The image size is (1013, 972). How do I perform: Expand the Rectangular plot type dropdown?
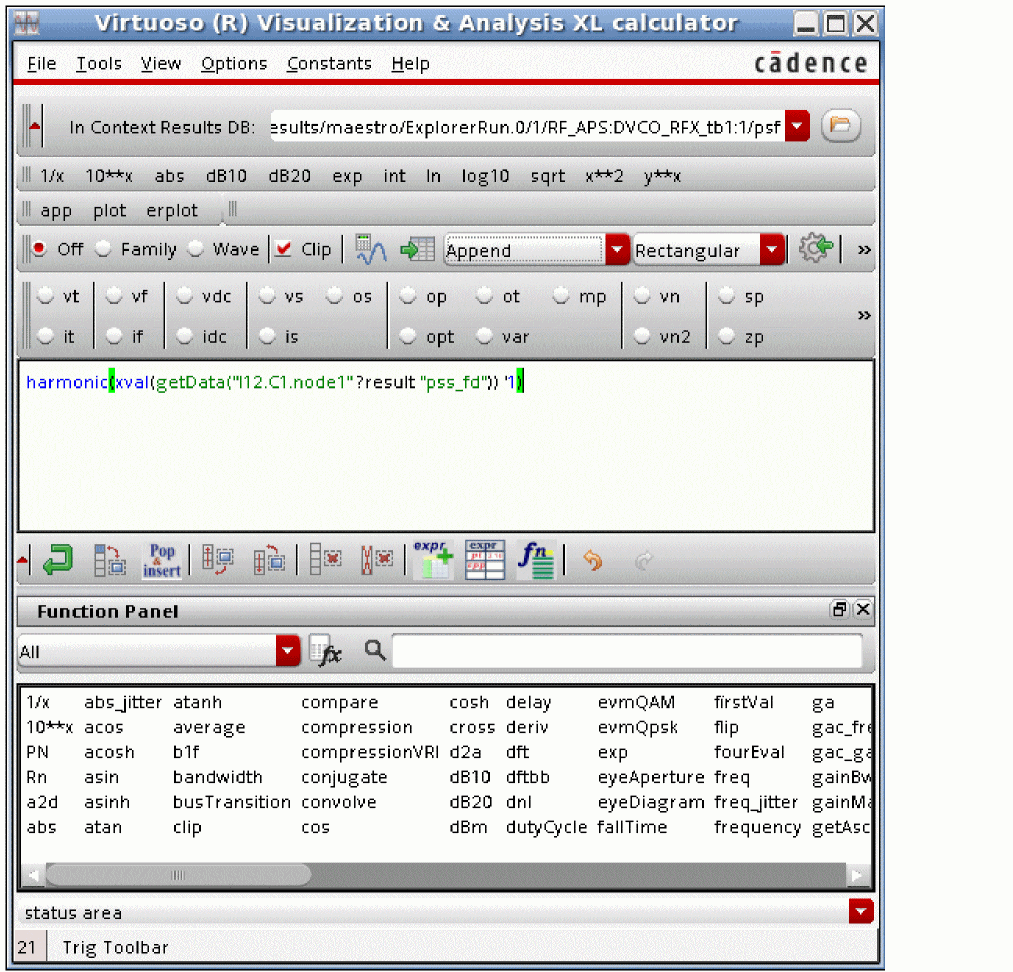pos(772,250)
